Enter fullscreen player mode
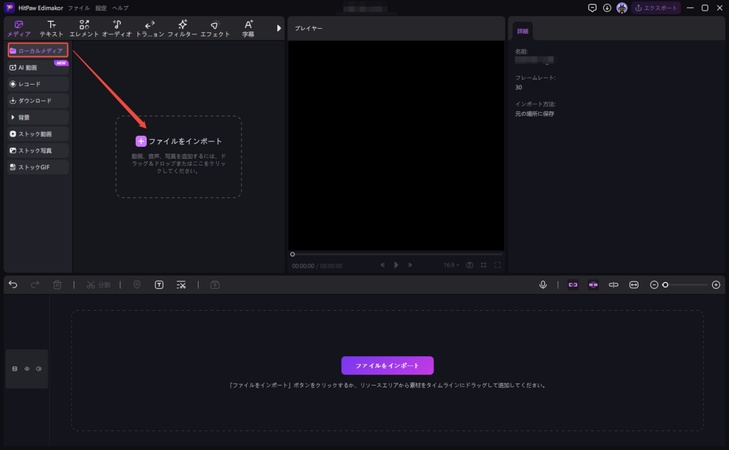The width and height of the screenshot is (729, 450). click(497, 265)
